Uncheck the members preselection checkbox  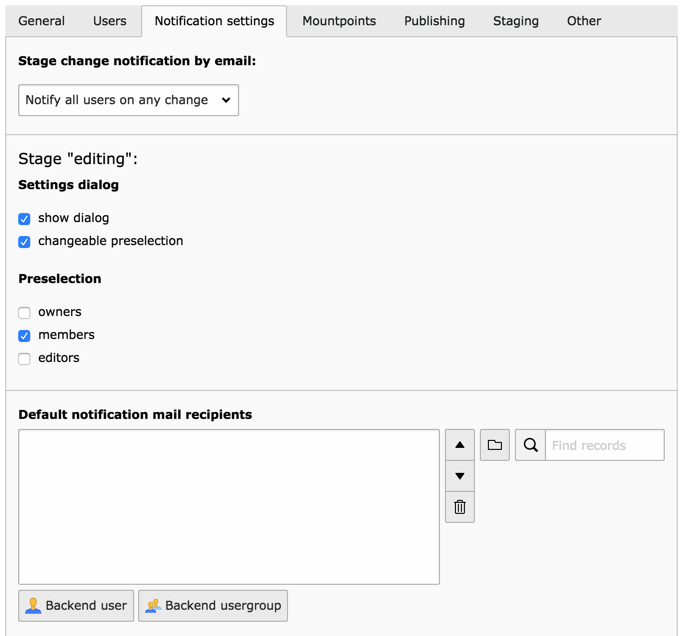click(24, 335)
